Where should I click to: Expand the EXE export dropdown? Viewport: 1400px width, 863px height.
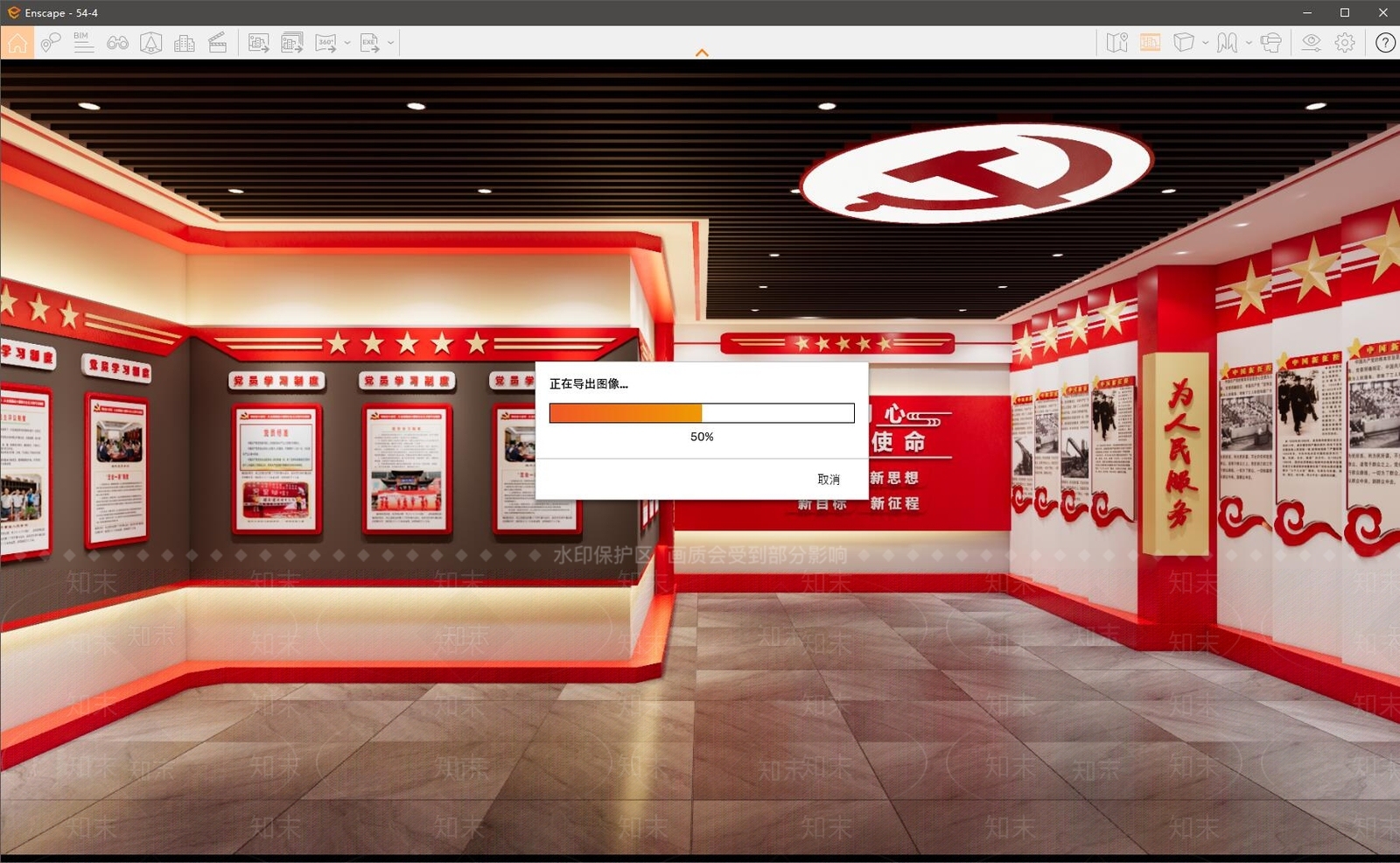[390, 43]
